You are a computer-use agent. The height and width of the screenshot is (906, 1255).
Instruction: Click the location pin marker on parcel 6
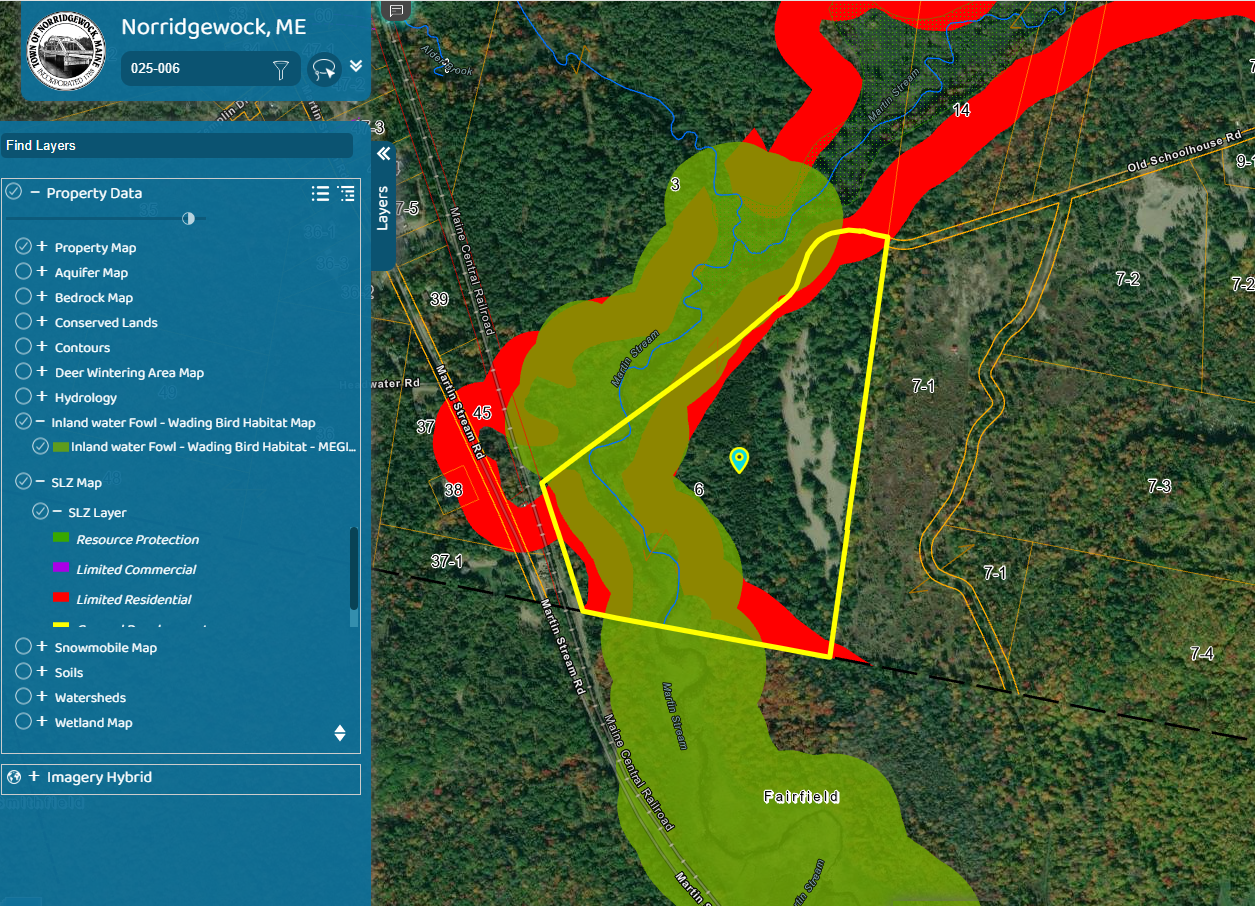coord(739,459)
